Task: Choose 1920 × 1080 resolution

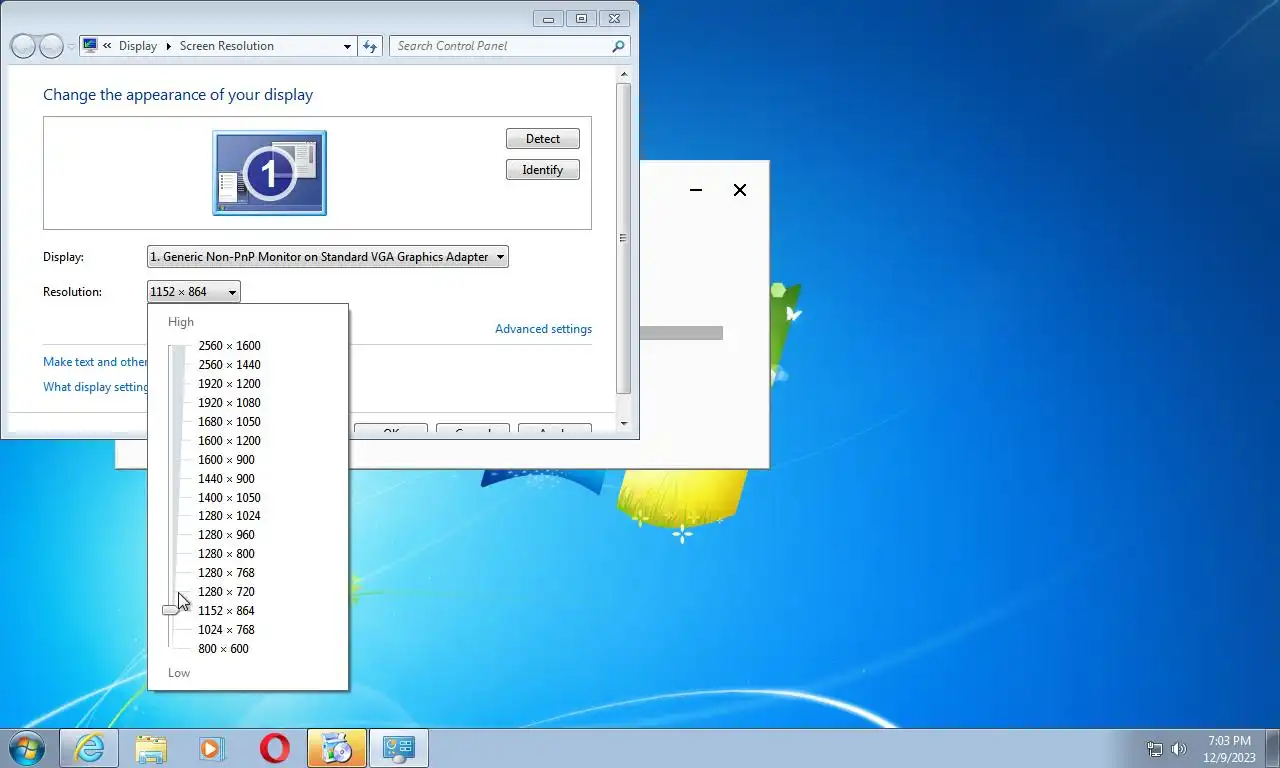Action: 229,403
